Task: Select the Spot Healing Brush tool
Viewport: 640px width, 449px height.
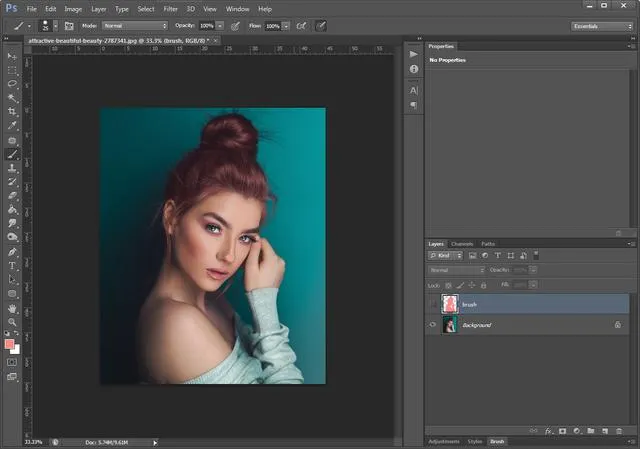Action: tap(12, 141)
